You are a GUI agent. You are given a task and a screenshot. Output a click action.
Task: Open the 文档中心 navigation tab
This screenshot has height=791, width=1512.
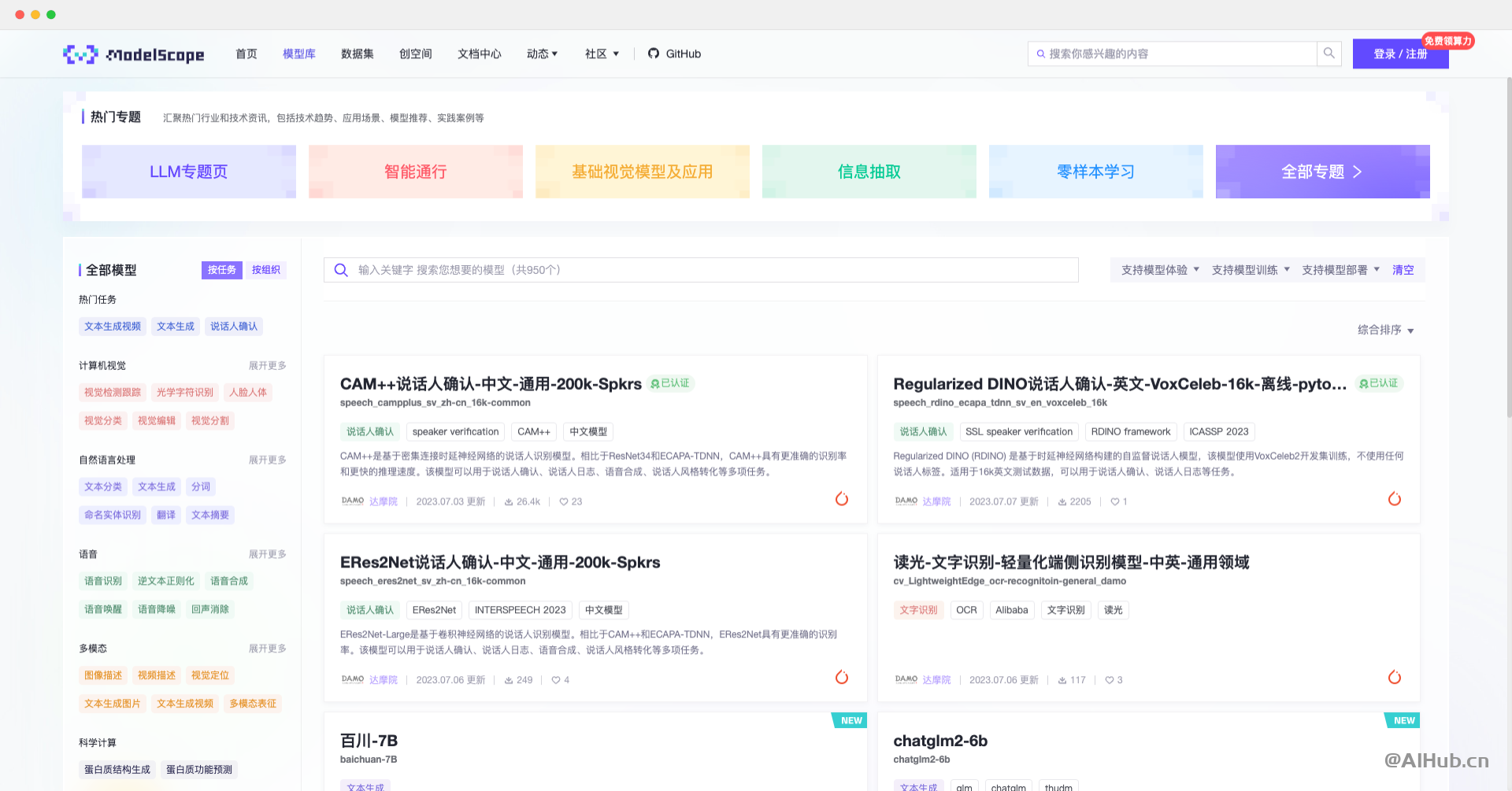coord(480,54)
